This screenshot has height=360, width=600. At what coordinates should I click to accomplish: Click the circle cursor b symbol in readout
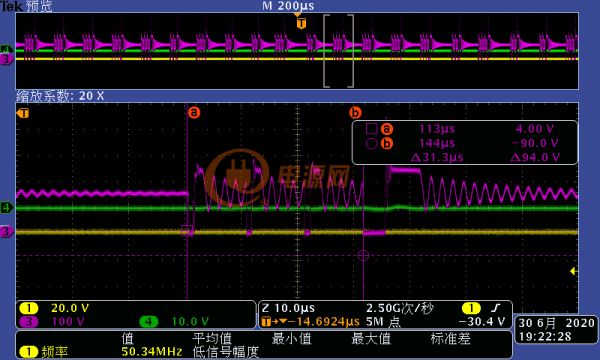point(372,143)
